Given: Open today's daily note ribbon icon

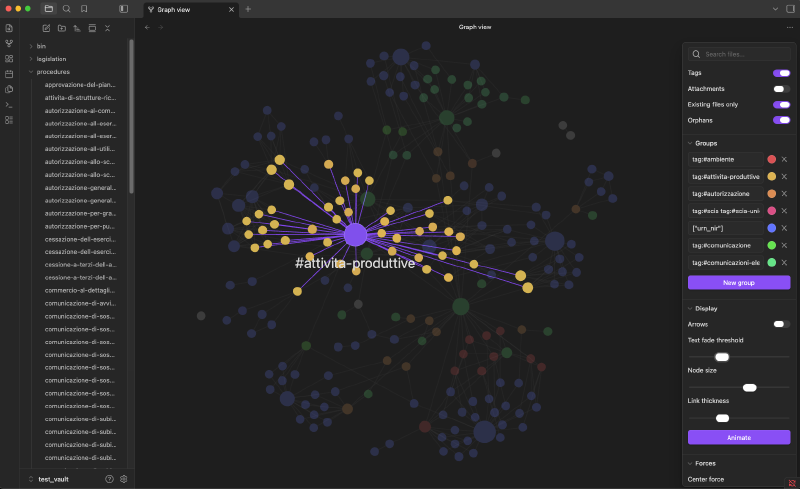Looking at the screenshot, I should (9, 74).
